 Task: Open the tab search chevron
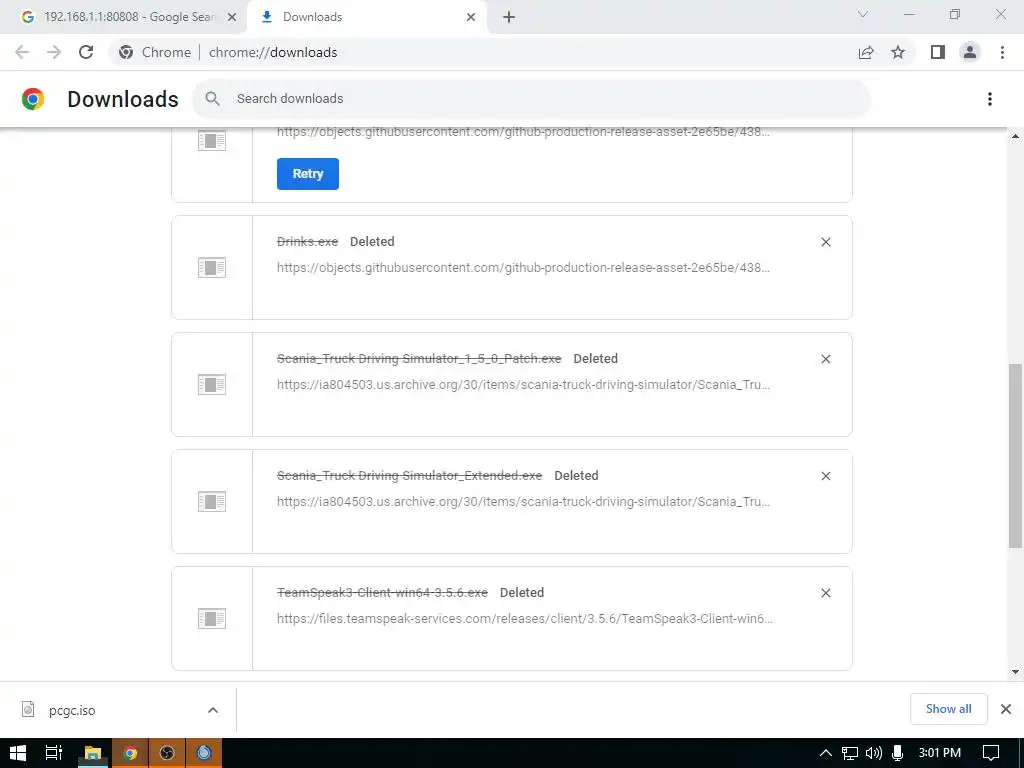(863, 14)
